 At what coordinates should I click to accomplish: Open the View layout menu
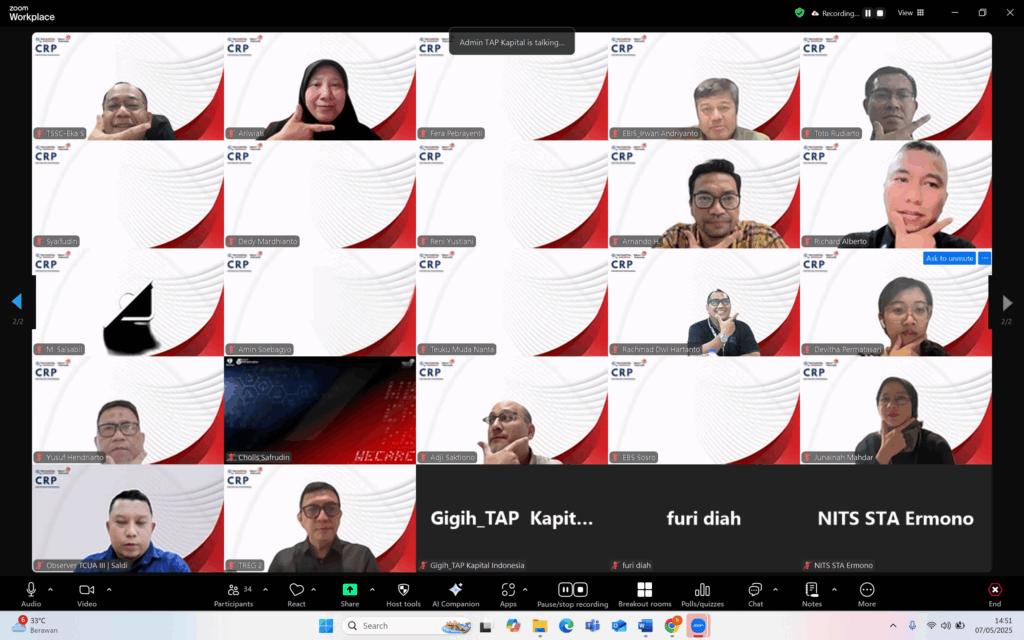pos(910,12)
